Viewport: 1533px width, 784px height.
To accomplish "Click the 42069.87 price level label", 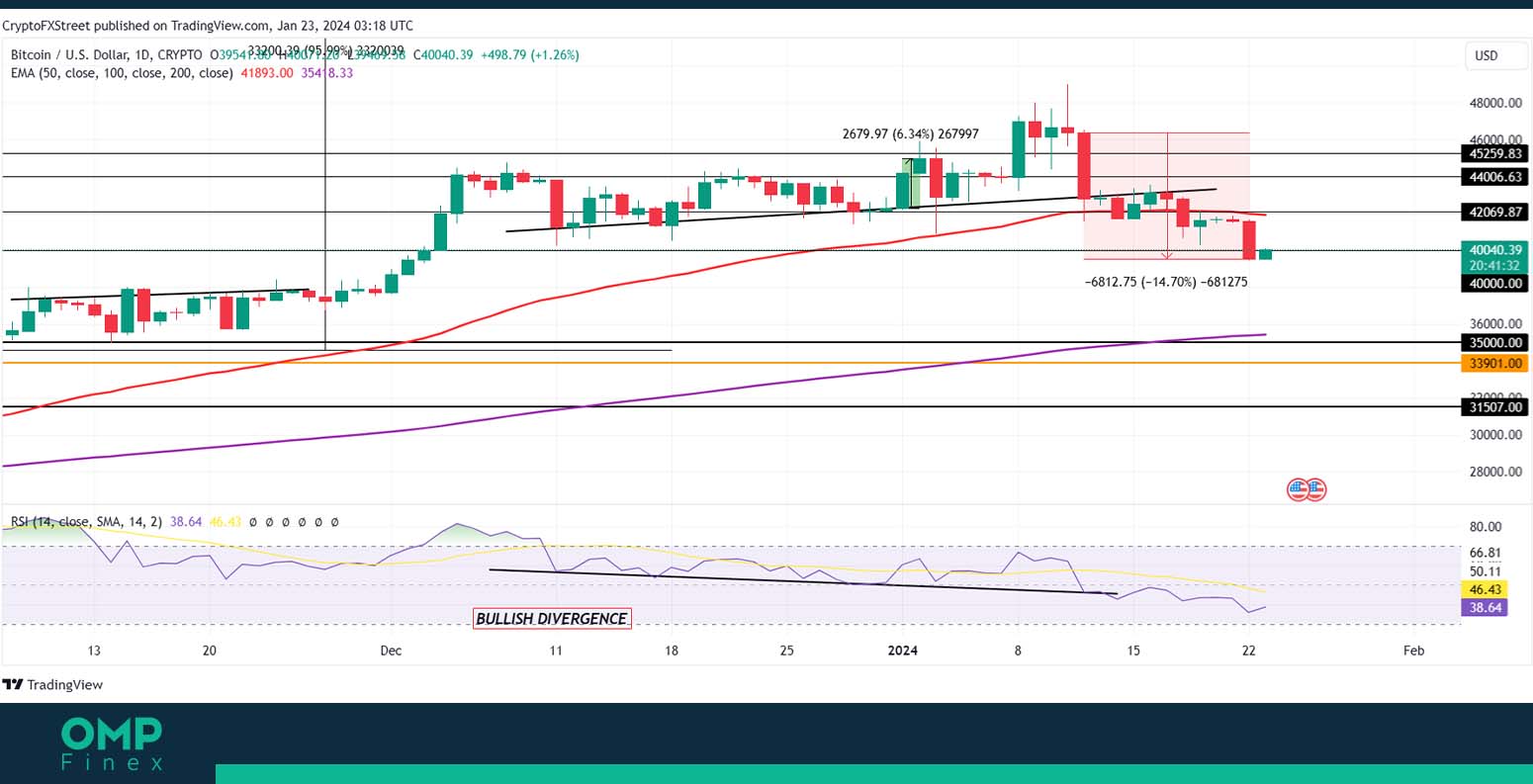I will click(x=1493, y=212).
